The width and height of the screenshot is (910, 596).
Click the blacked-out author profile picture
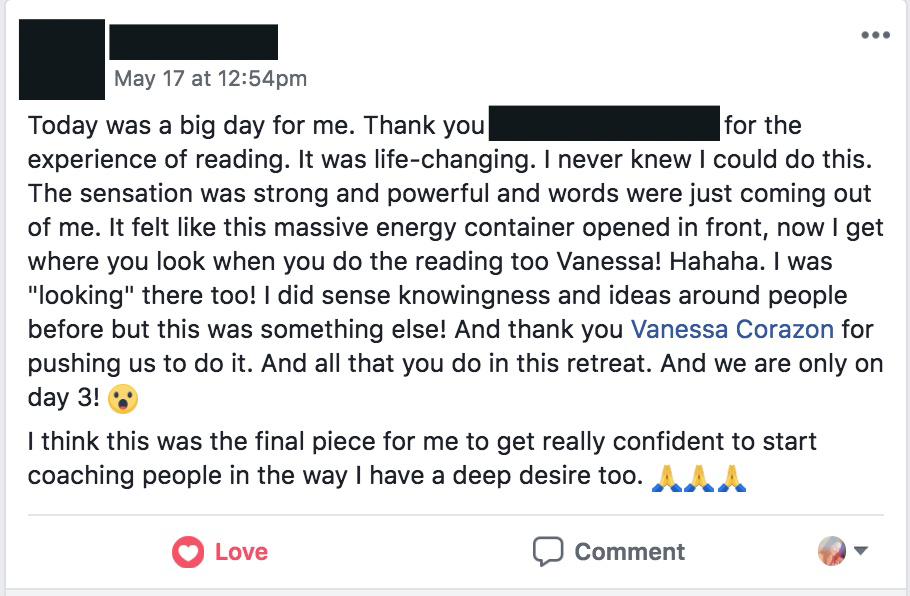coord(62,59)
